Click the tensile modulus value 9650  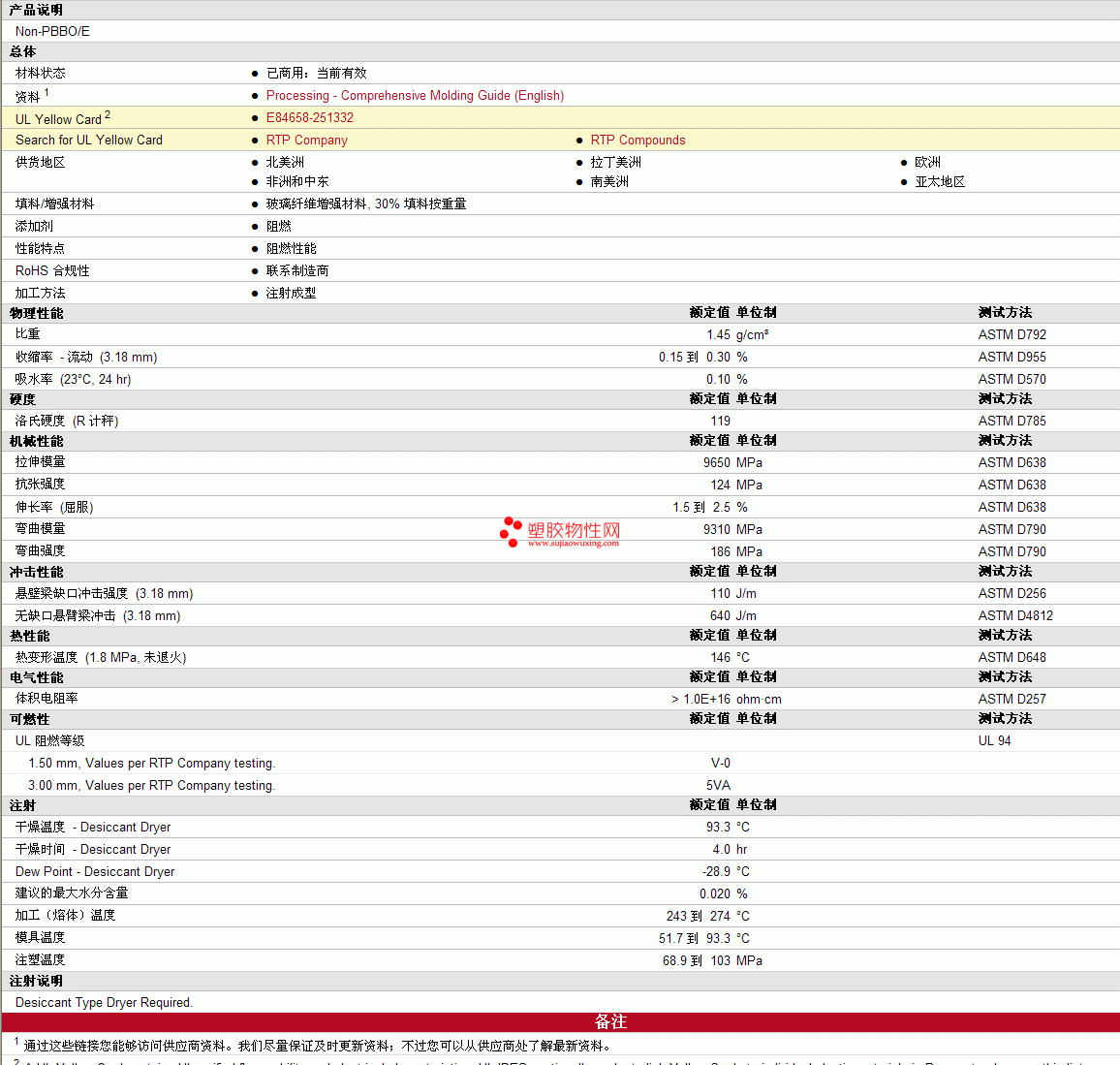click(x=716, y=462)
